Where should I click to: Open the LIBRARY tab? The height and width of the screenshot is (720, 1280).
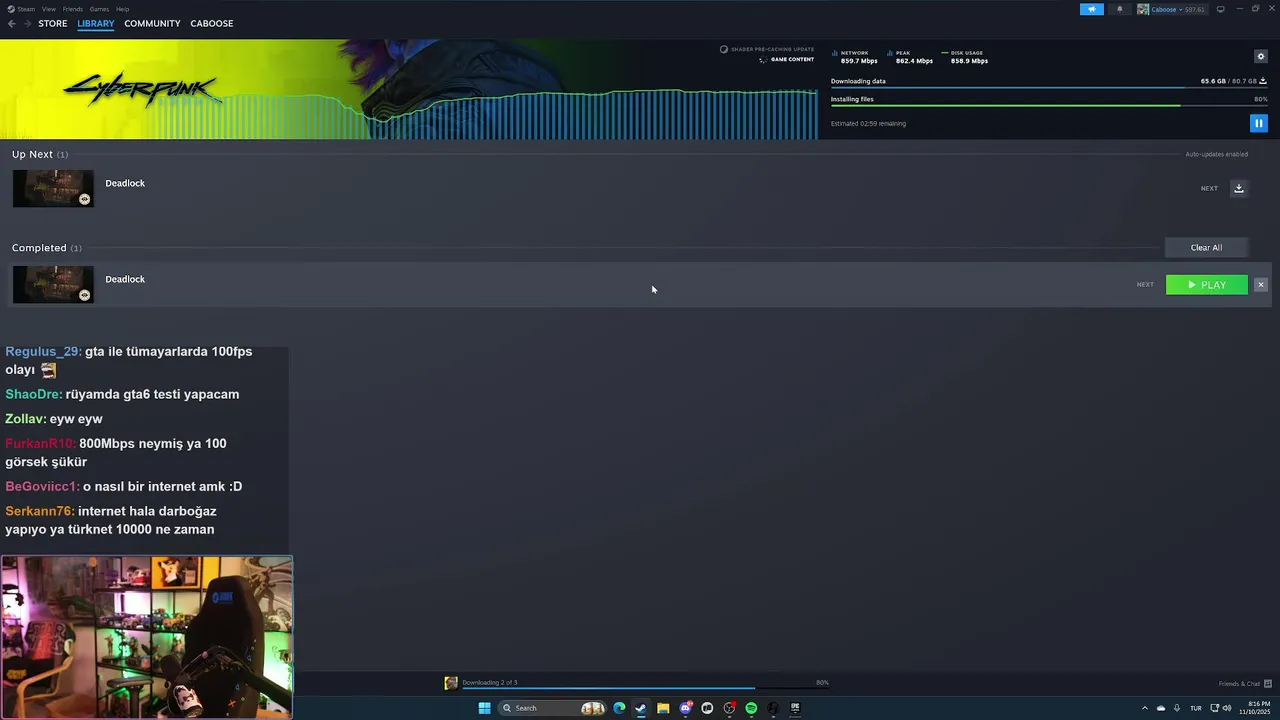point(96,23)
